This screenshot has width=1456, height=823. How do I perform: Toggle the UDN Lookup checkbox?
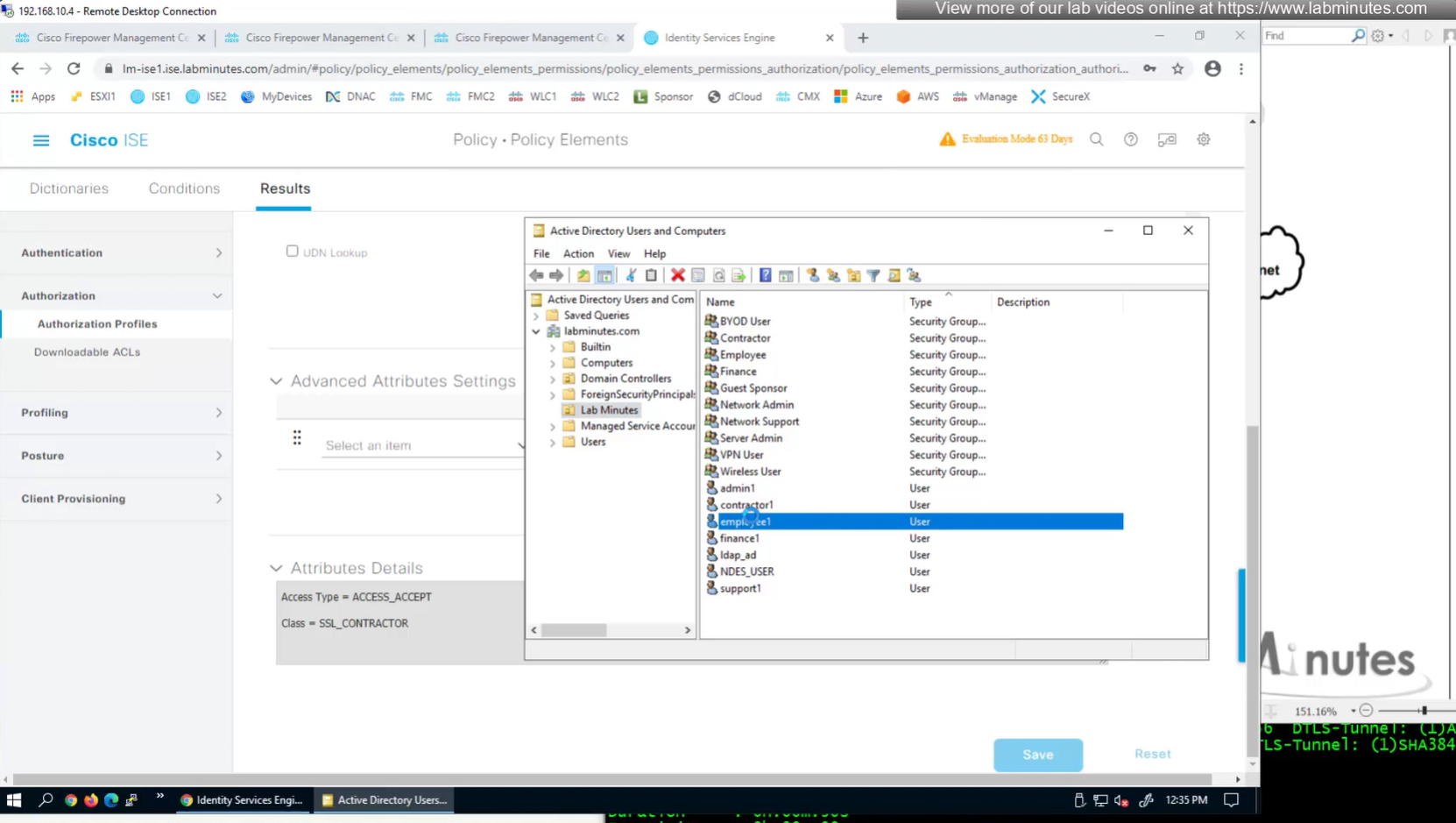point(293,252)
